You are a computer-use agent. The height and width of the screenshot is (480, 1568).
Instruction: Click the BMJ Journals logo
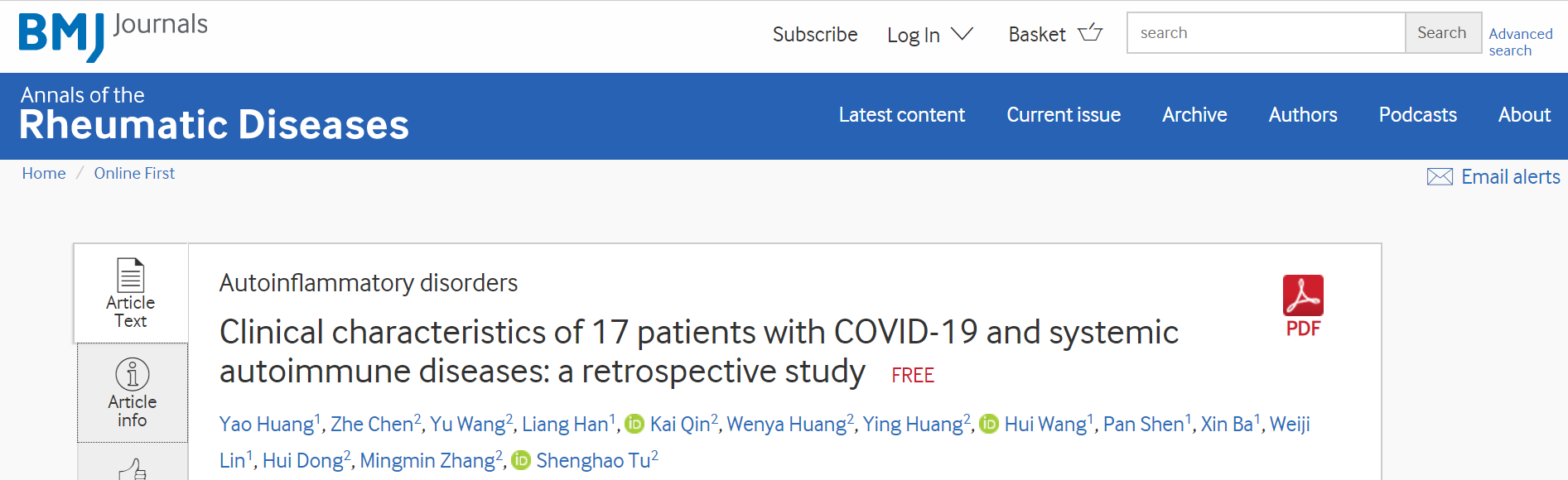113,36
